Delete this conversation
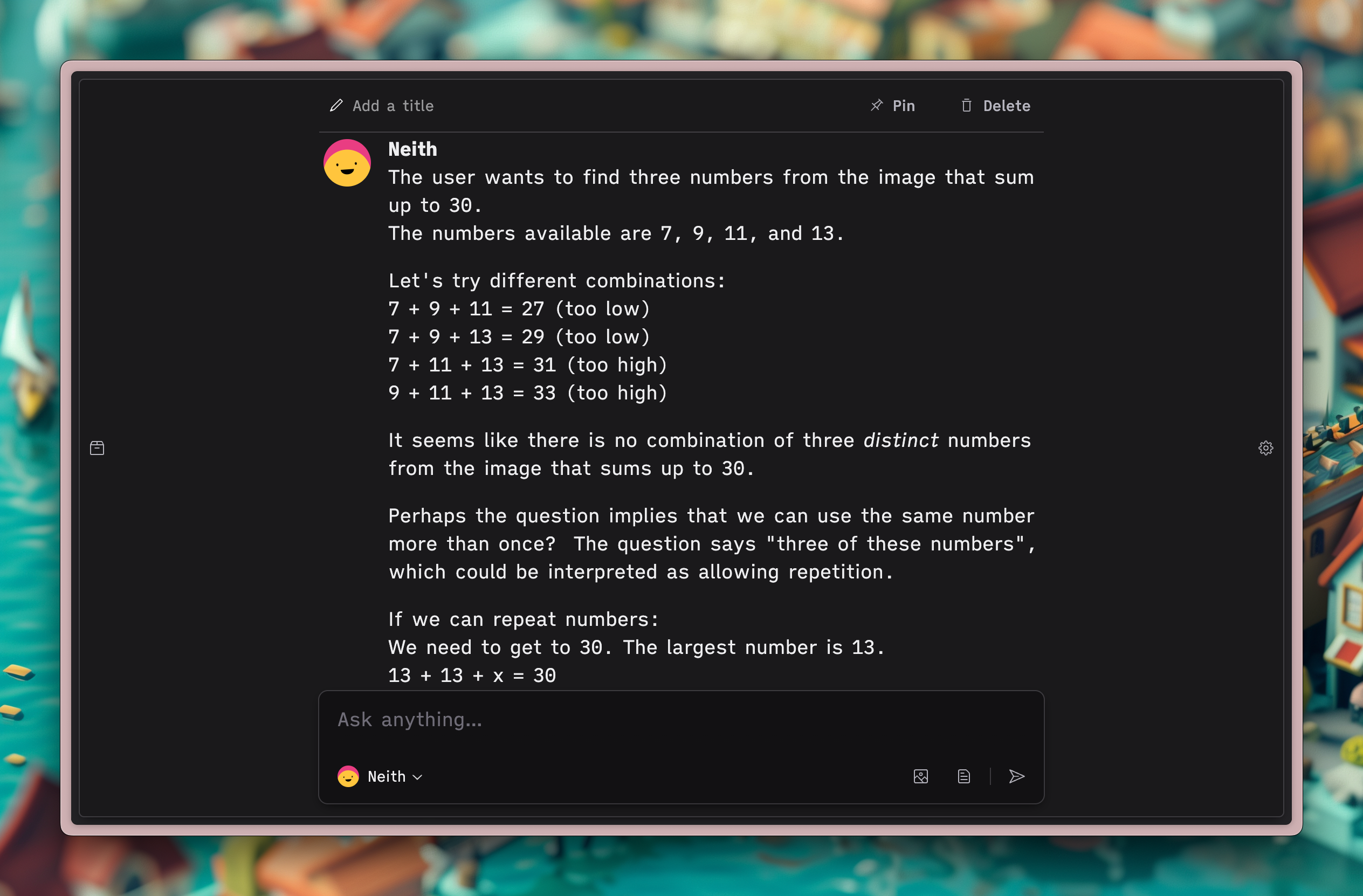Viewport: 1363px width, 896px height. point(995,105)
